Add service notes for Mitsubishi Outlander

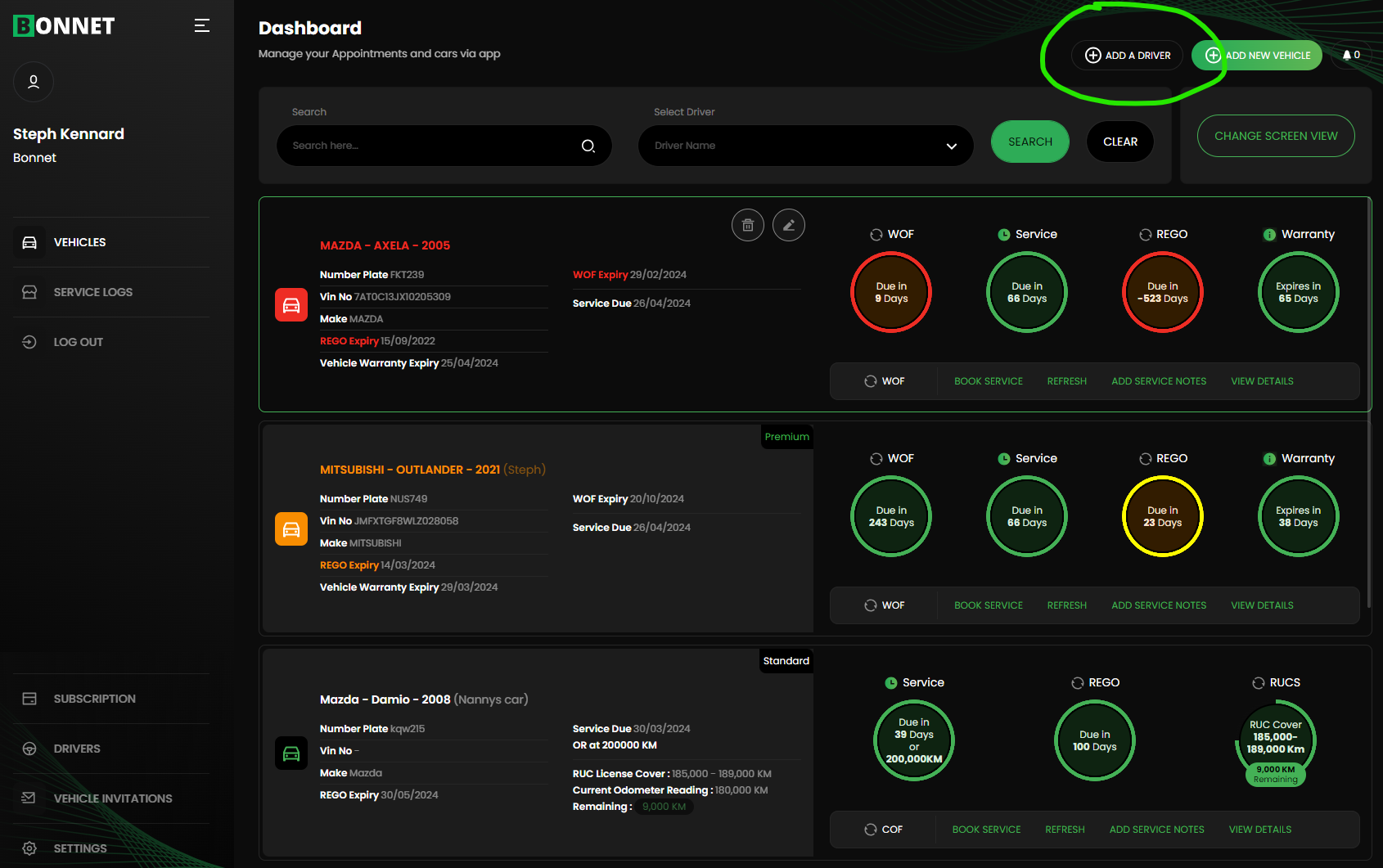[x=1159, y=605]
